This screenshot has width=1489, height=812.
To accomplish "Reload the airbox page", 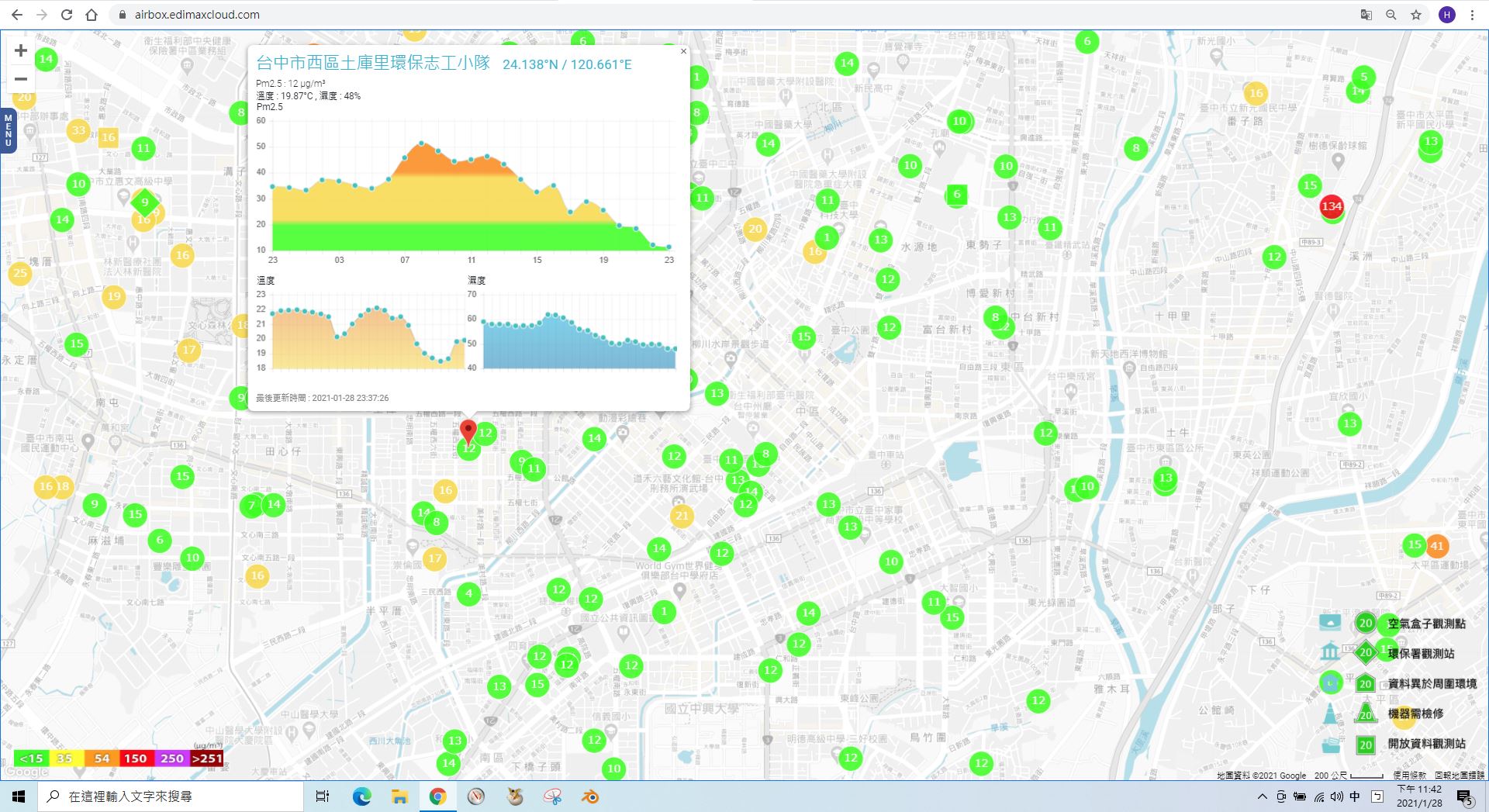I will click(x=67, y=15).
